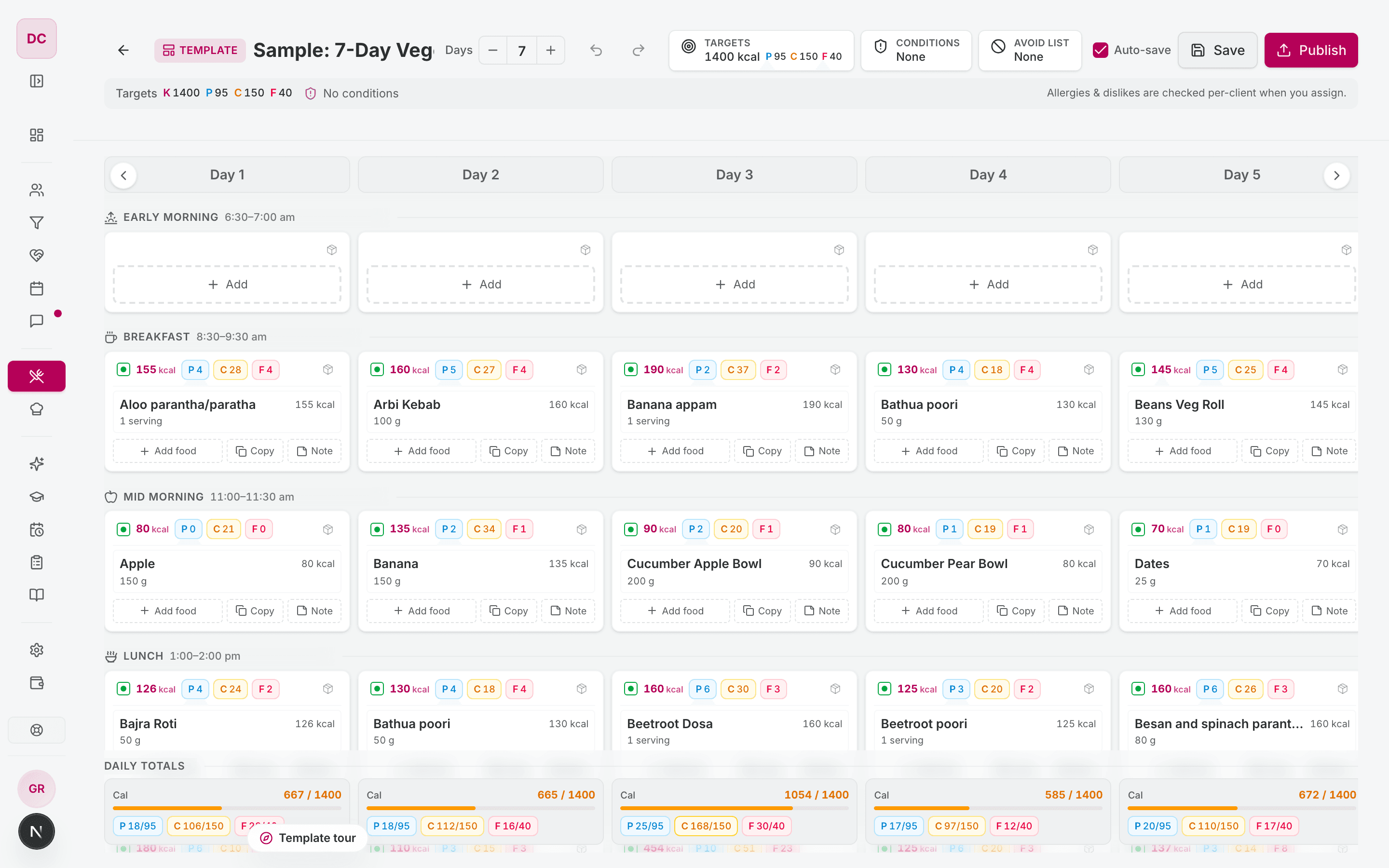
Task: Open the wallet icon in sidebar
Action: [37, 682]
